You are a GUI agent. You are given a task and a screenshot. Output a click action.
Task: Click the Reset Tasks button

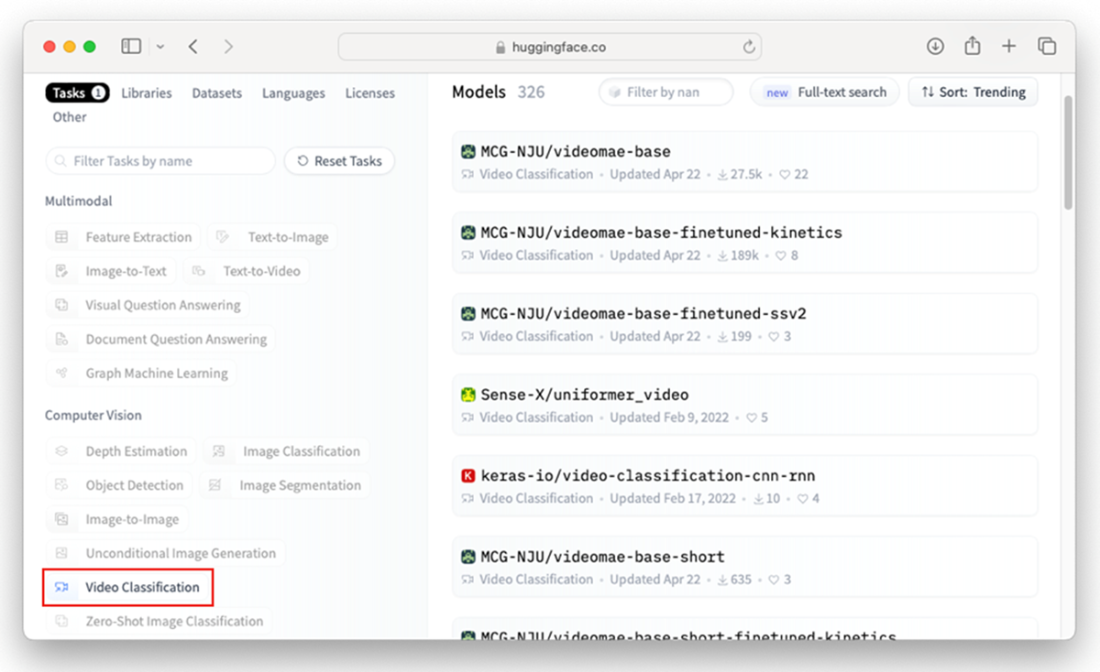340,161
